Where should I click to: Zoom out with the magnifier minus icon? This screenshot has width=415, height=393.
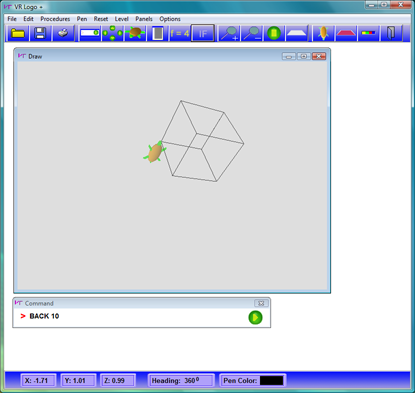click(x=252, y=33)
